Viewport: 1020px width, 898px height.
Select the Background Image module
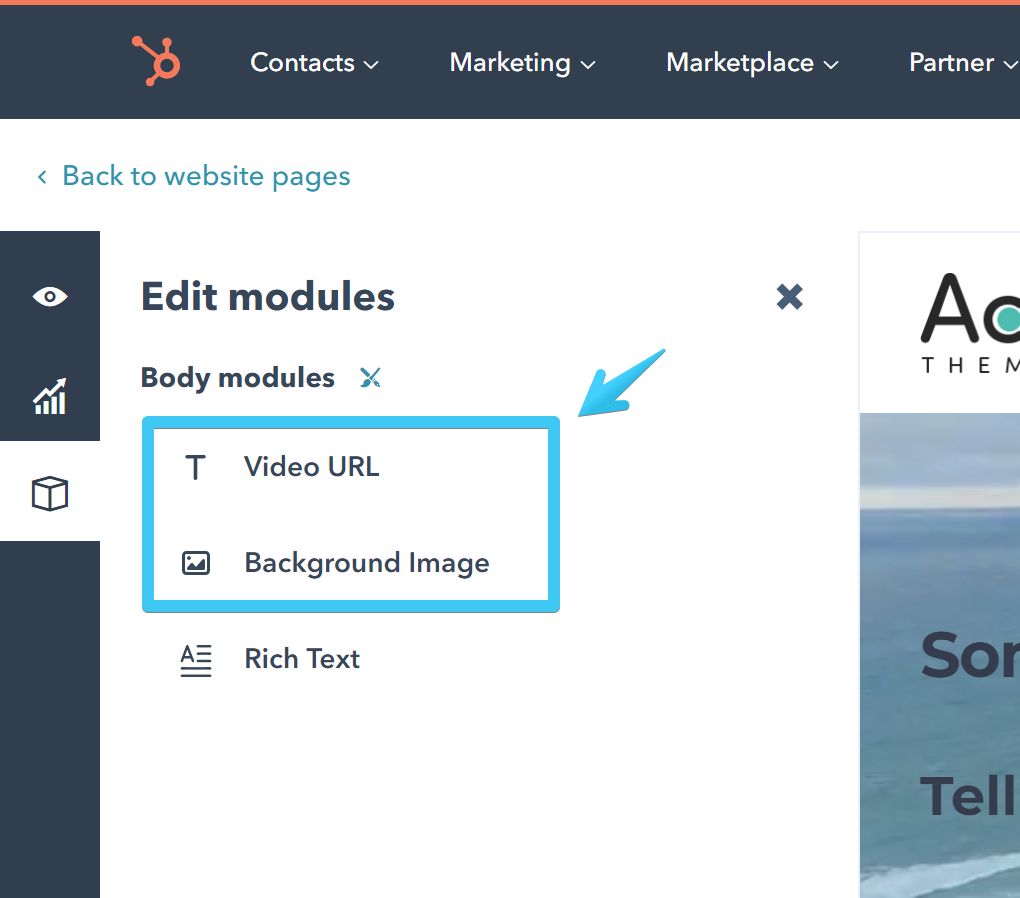[x=366, y=562]
